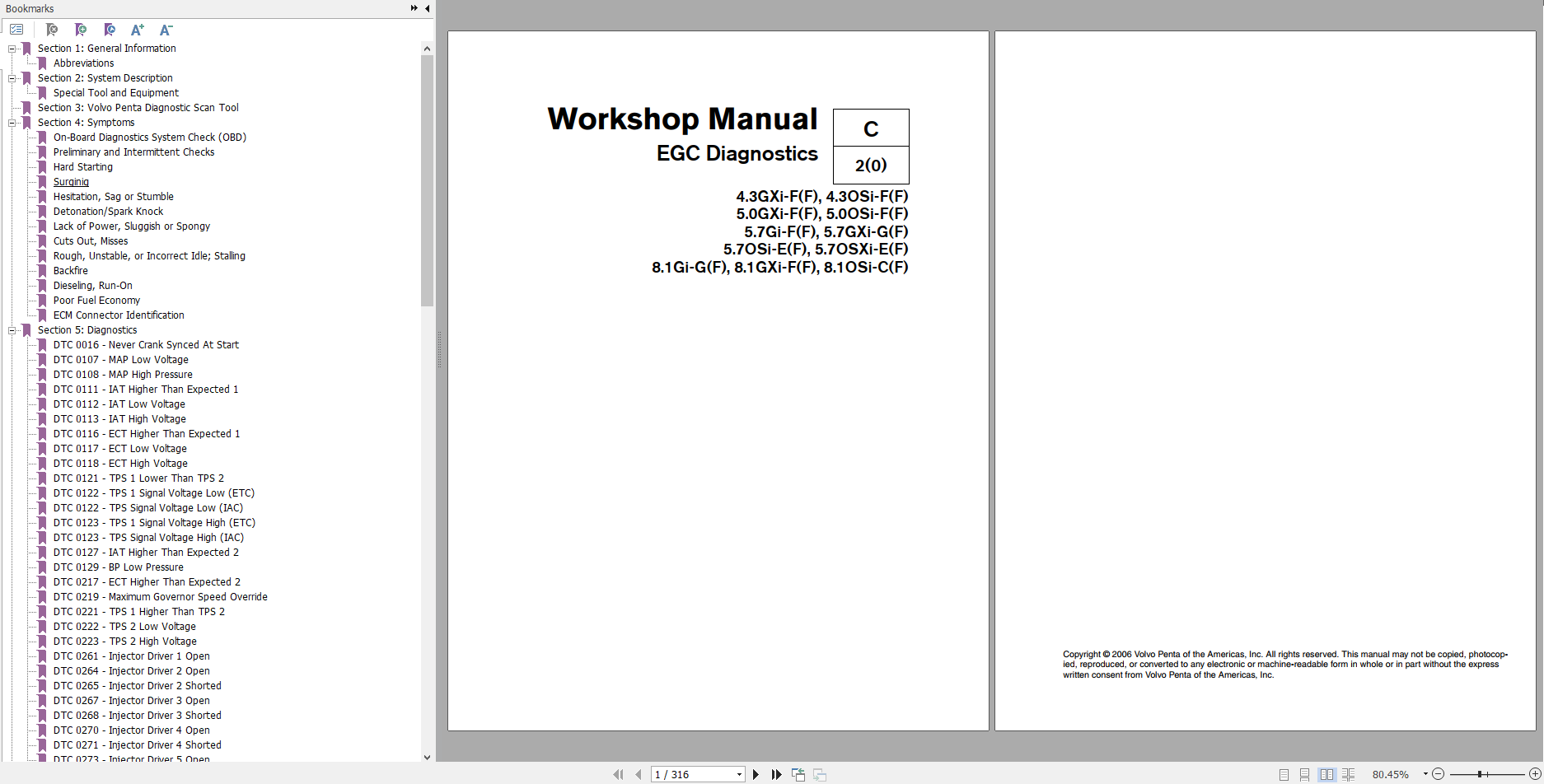This screenshot has height=784, width=1544.
Task: Click the bookmarks scrollbar down arrow
Action: coord(427,757)
